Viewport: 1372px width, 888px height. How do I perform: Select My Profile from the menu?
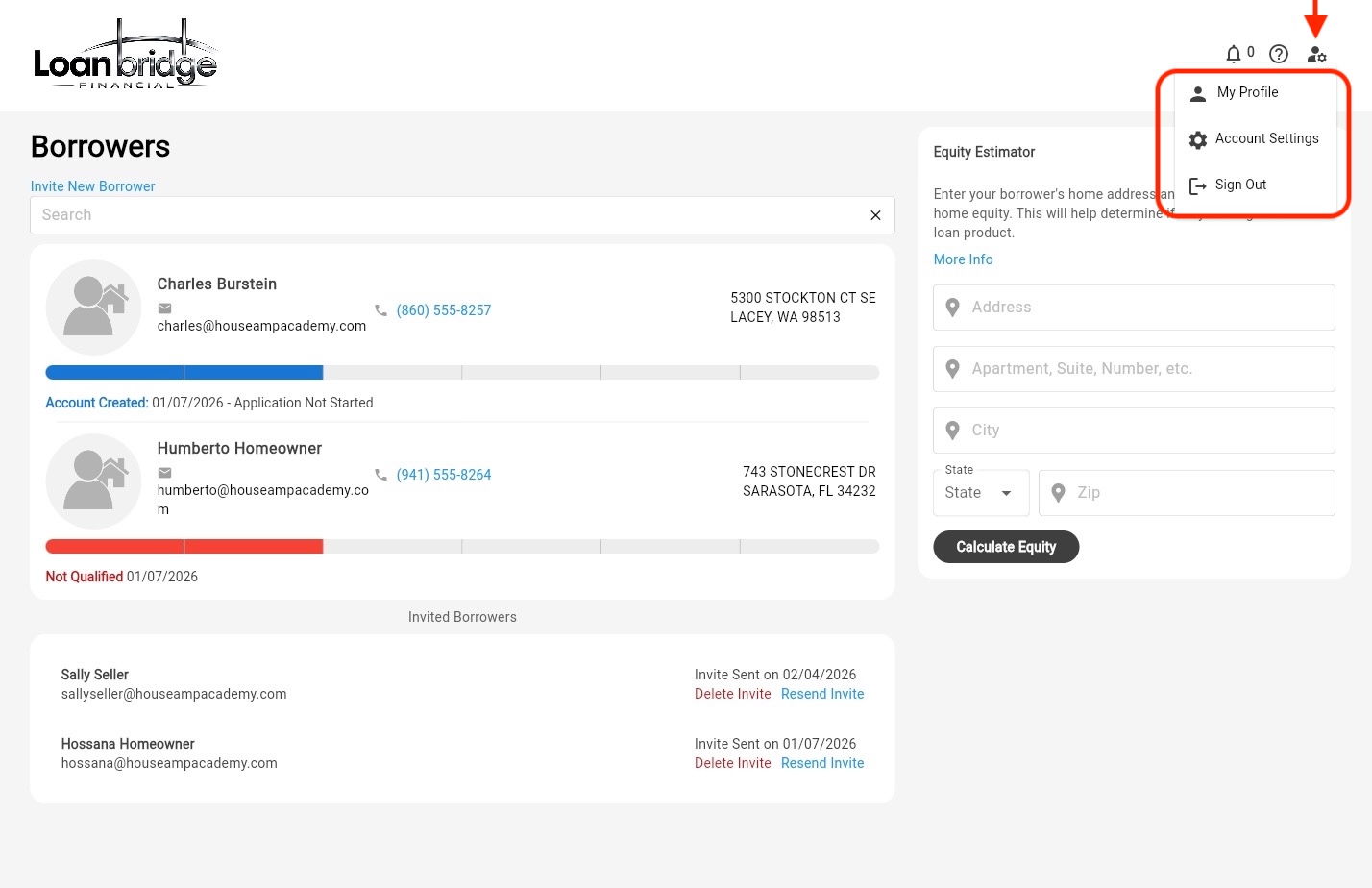pyautogui.click(x=1247, y=92)
